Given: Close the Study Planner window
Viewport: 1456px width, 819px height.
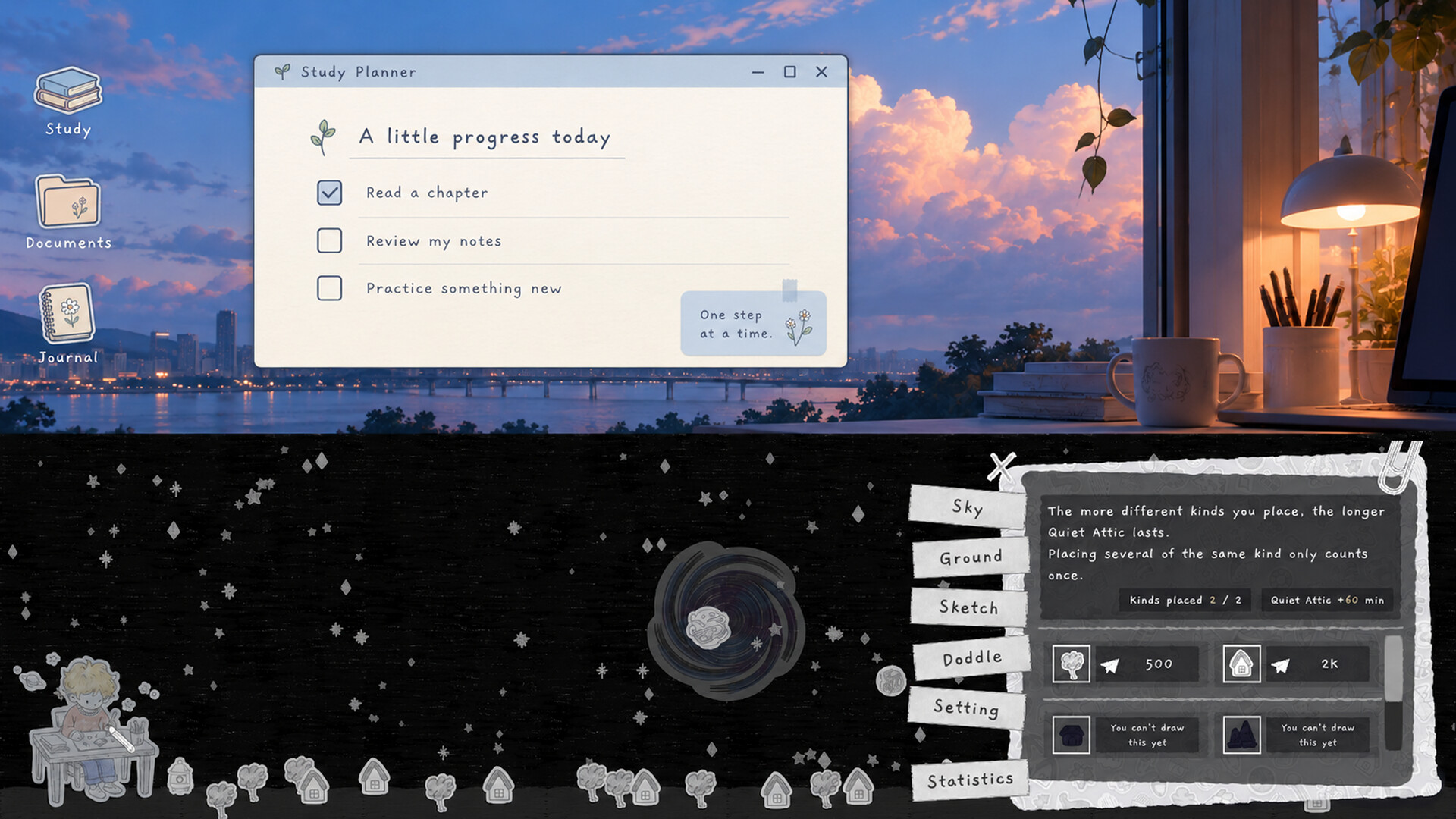Looking at the screenshot, I should tap(821, 72).
